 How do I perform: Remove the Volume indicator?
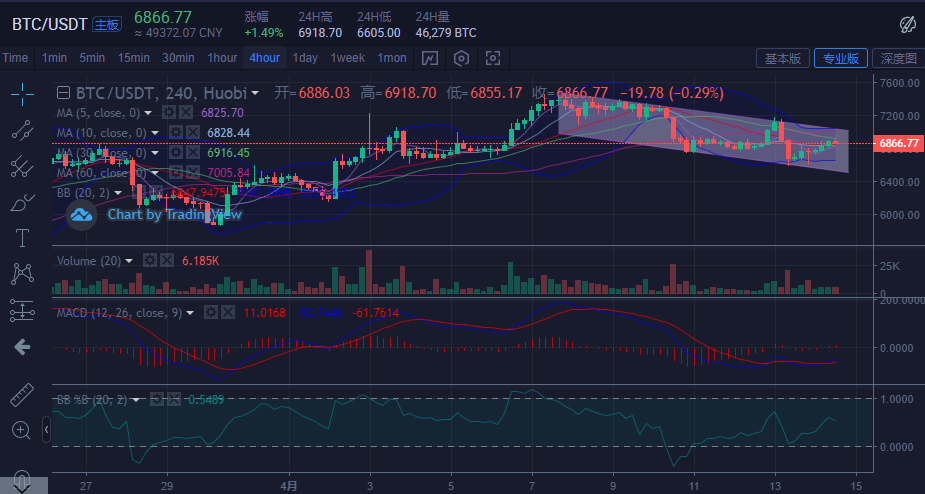(167, 260)
